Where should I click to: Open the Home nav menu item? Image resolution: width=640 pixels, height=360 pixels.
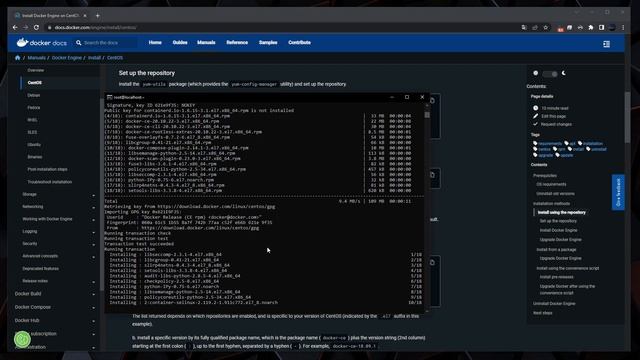coord(155,42)
